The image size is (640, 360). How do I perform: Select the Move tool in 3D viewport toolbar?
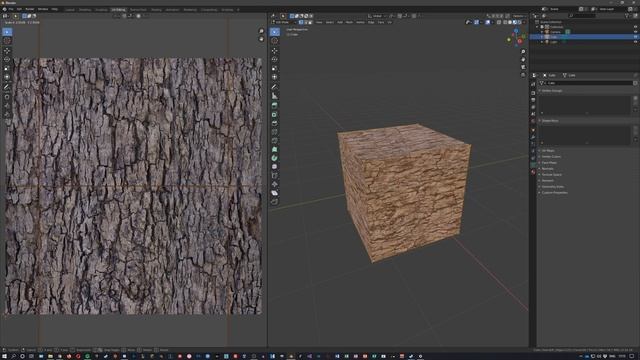(275, 51)
